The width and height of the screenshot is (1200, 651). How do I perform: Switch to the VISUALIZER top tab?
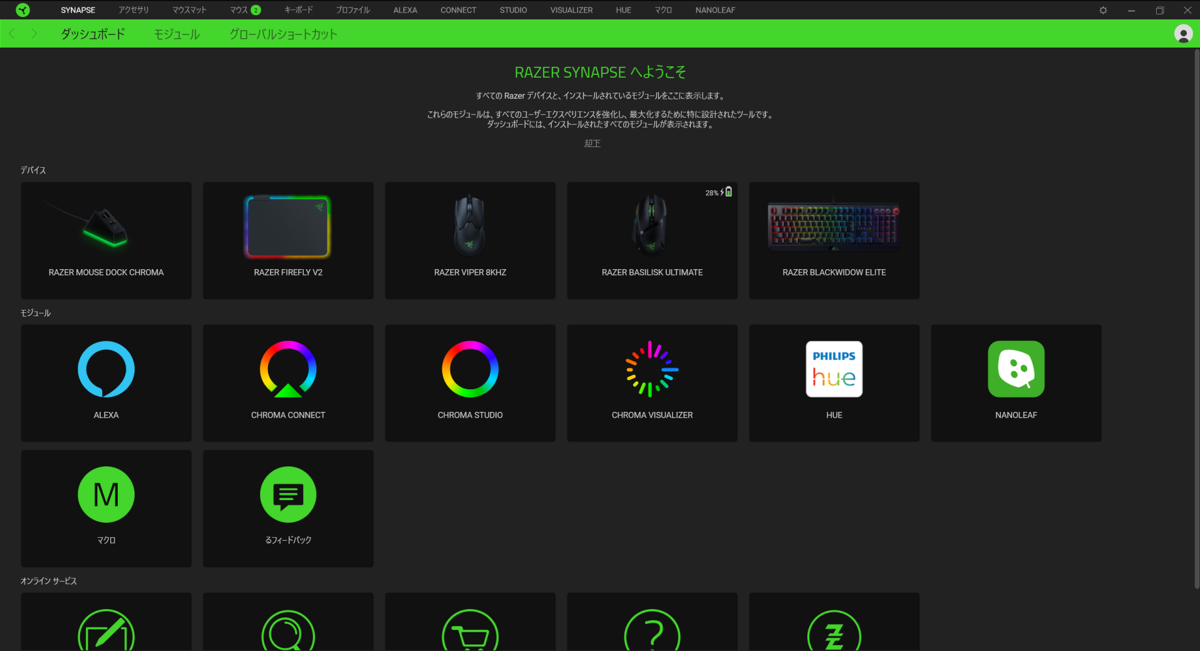(571, 10)
